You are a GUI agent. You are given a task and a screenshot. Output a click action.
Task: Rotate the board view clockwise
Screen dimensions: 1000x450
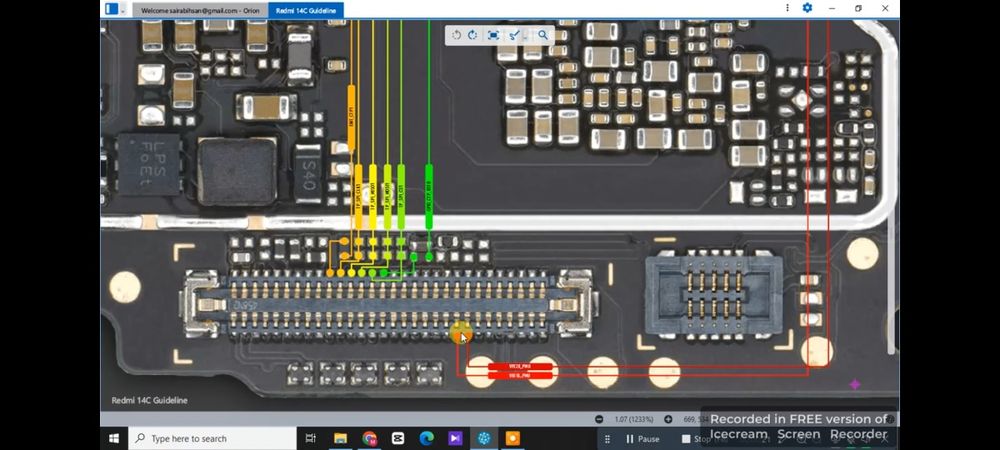[x=473, y=35]
